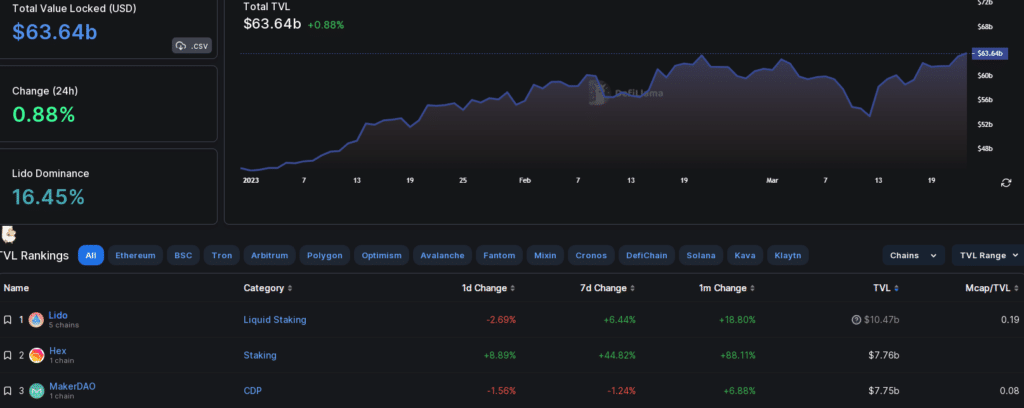The image size is (1024, 408).
Task: Click the llama avatar icon above TVL Rankings
Action: click(x=9, y=234)
